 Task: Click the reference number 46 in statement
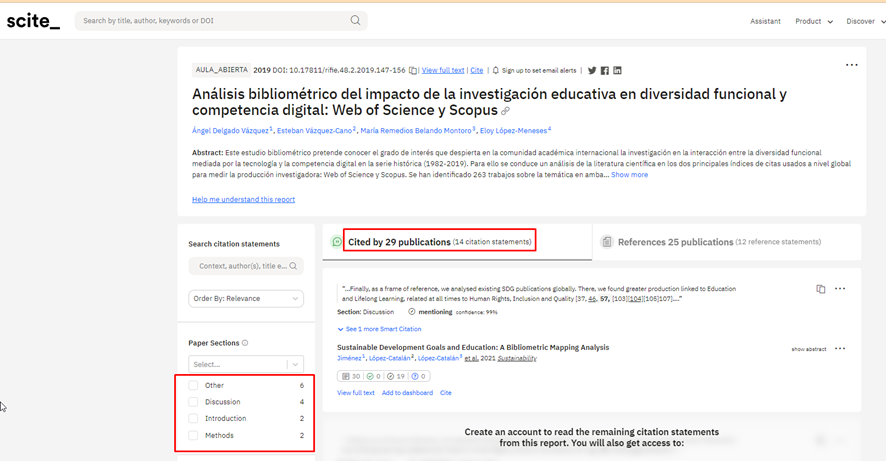pos(592,299)
